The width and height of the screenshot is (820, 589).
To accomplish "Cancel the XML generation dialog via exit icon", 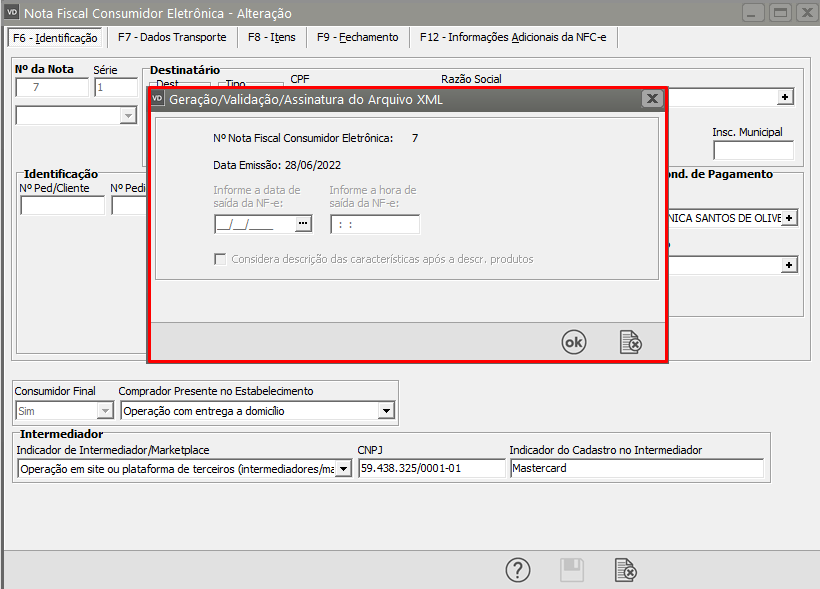I will tap(630, 342).
